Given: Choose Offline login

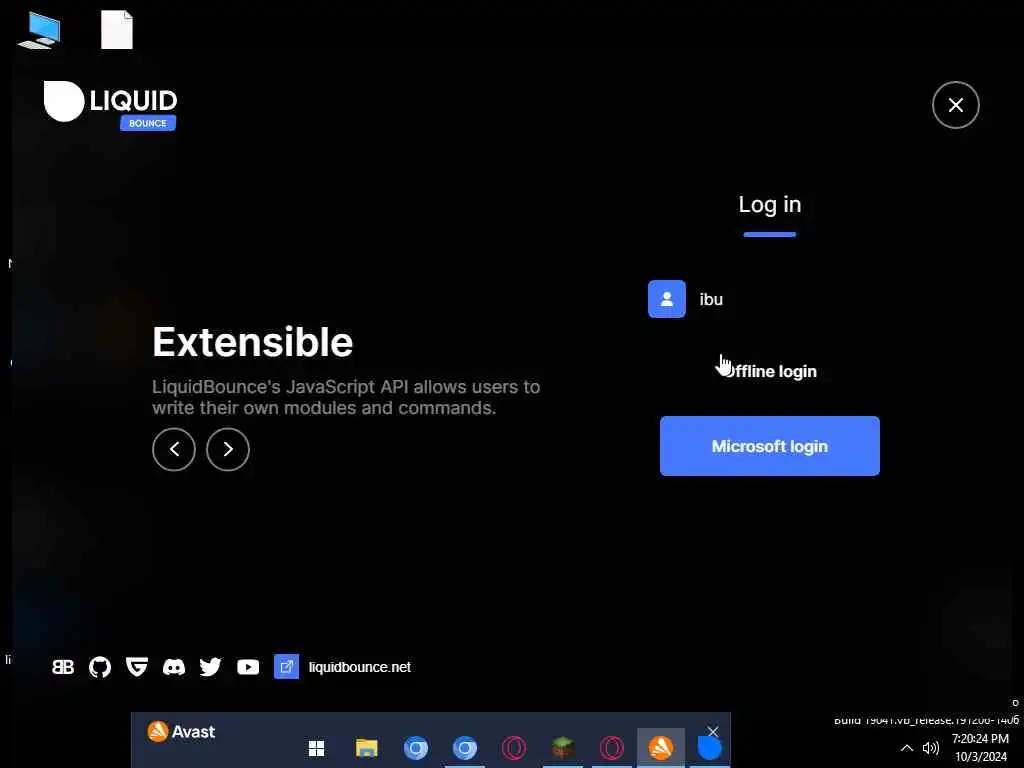Looking at the screenshot, I should (769, 371).
